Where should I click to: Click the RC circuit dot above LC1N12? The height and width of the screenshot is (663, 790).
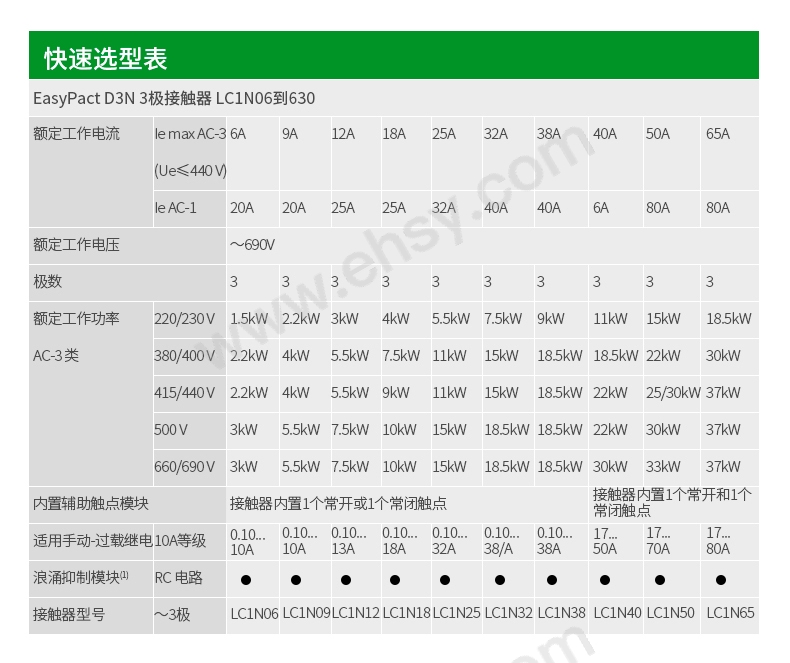coord(345,579)
